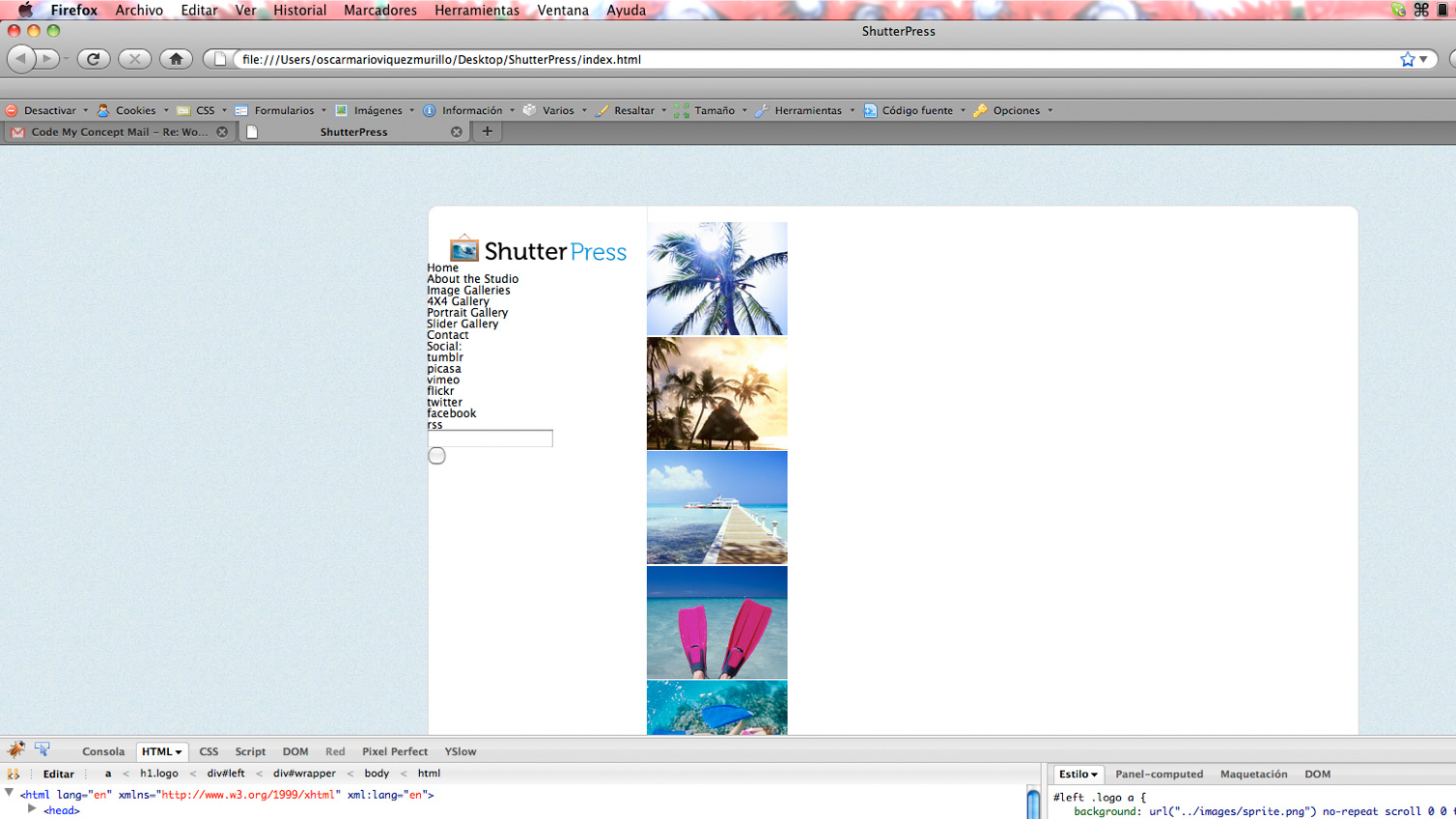Click the palm tree sky thumbnail
The width and height of the screenshot is (1456, 819).
pos(717,279)
